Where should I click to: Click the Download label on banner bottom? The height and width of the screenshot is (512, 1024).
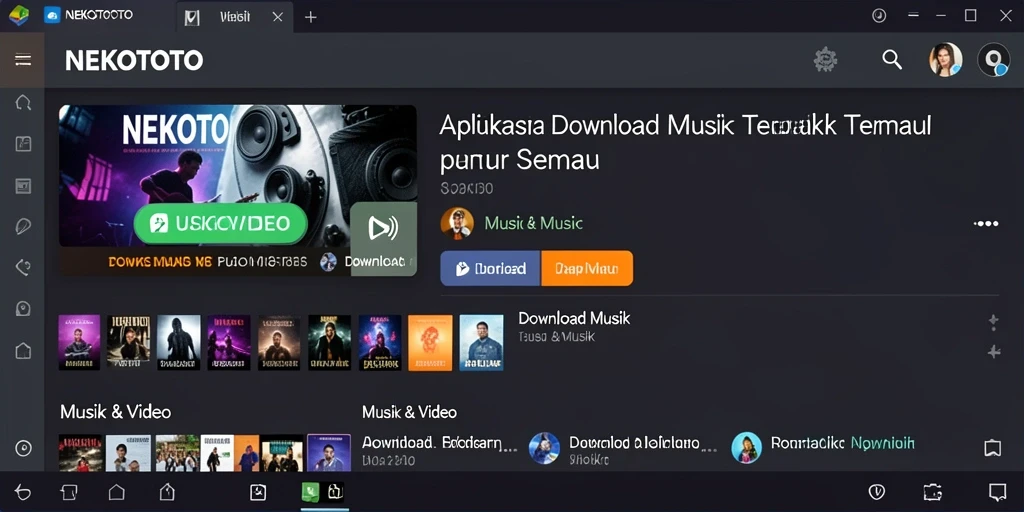coord(376,261)
